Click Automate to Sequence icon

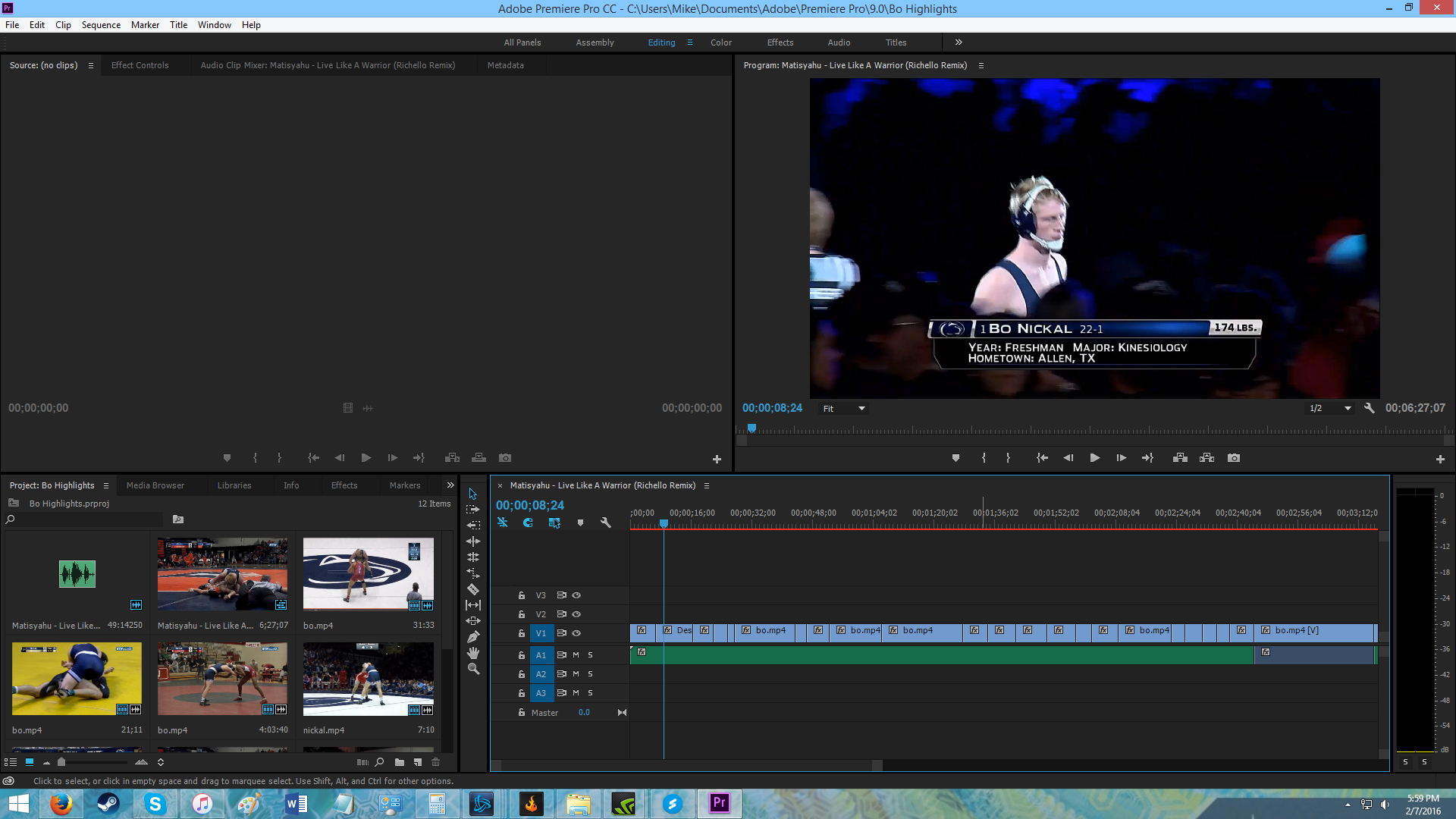pyautogui.click(x=362, y=762)
